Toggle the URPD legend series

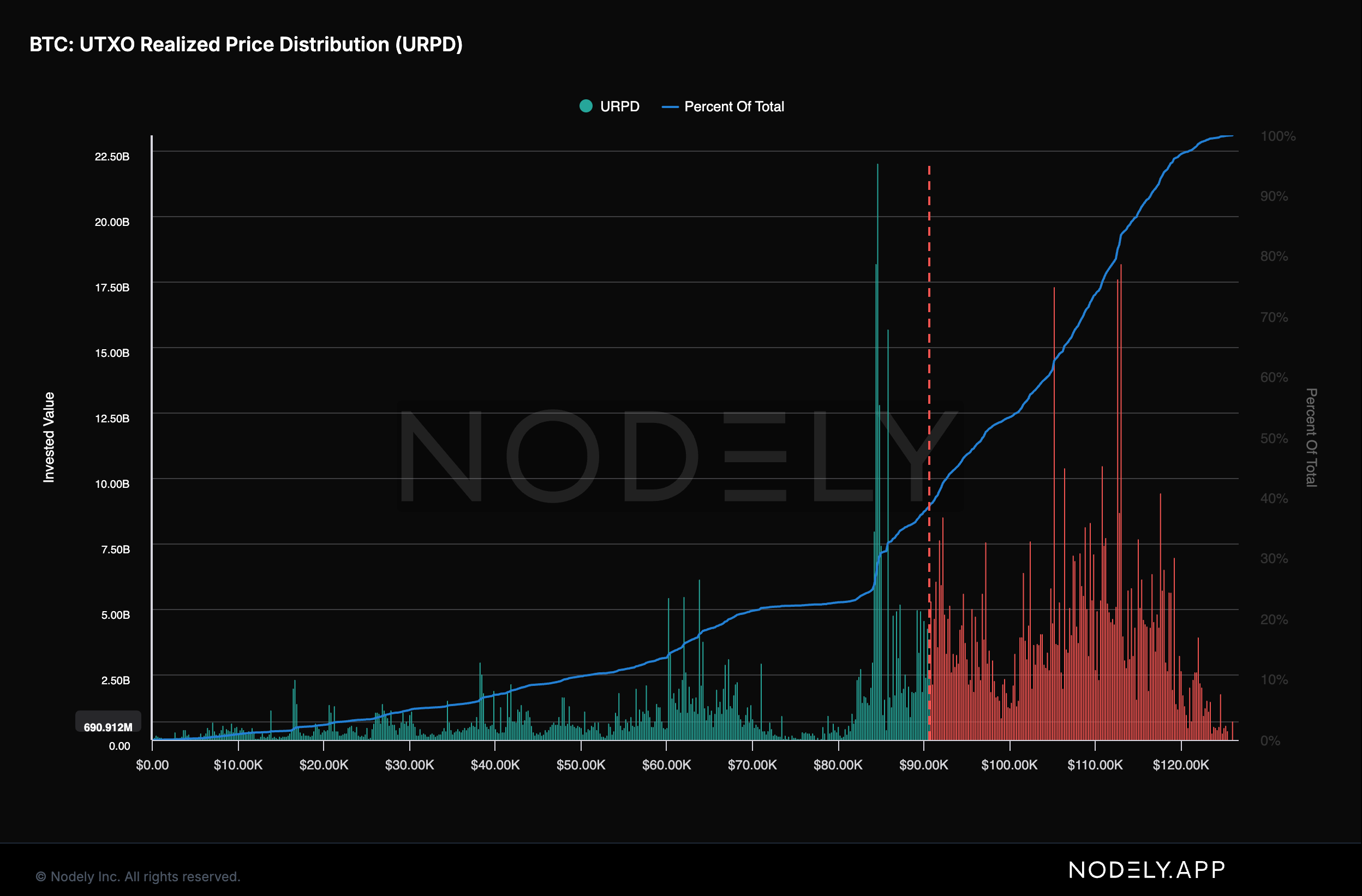(x=619, y=106)
